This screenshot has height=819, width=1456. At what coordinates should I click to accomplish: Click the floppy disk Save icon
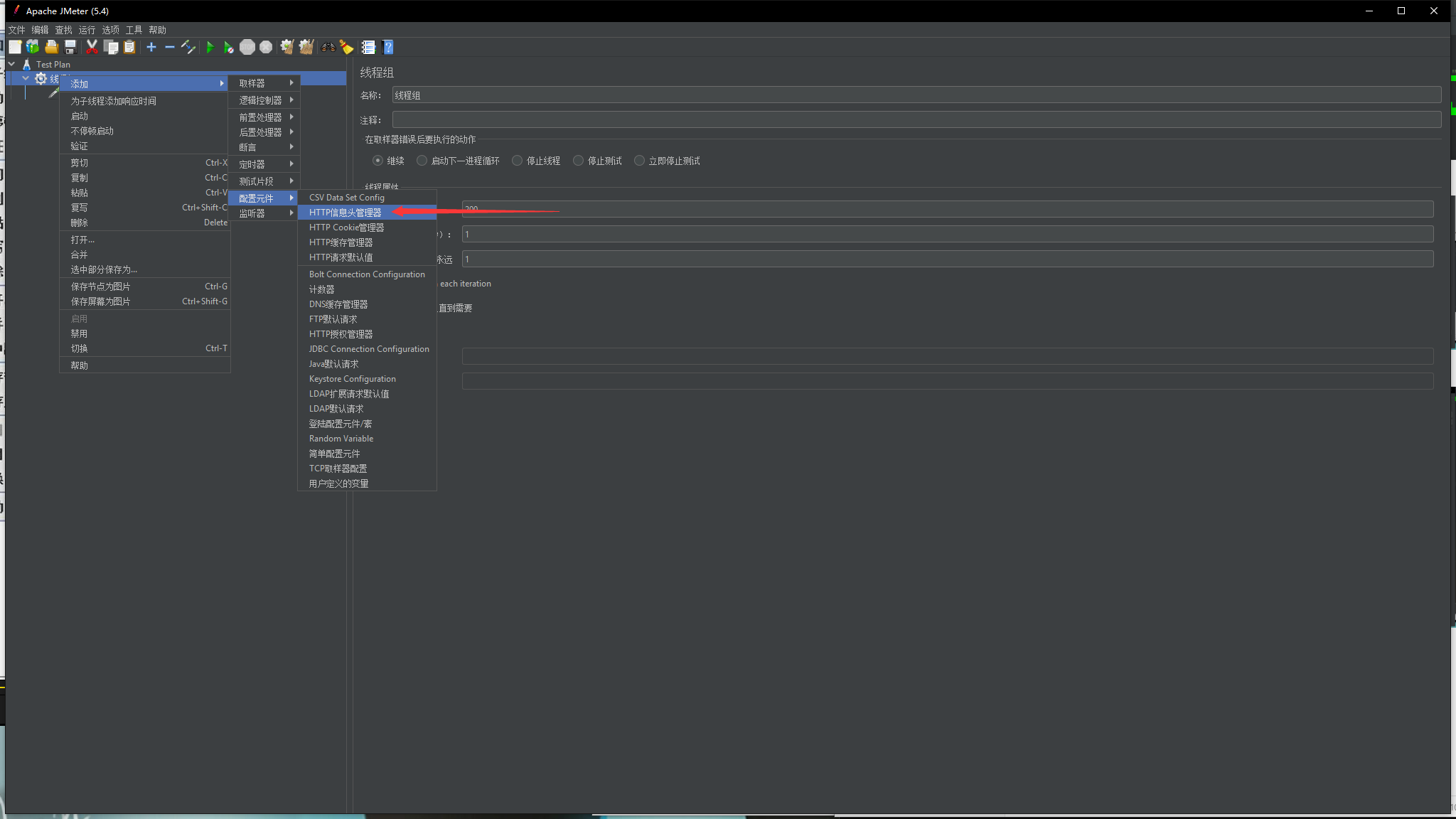(x=70, y=48)
